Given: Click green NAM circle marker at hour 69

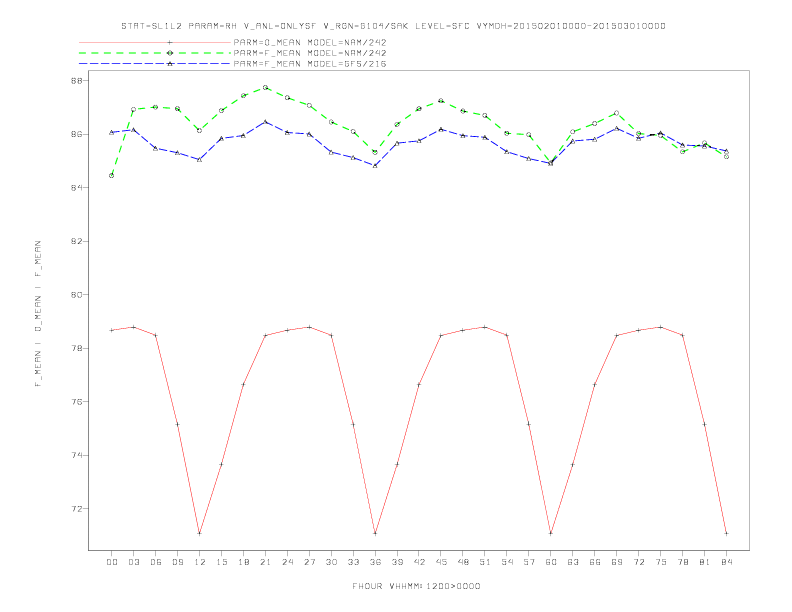Looking at the screenshot, I should 617,113.
